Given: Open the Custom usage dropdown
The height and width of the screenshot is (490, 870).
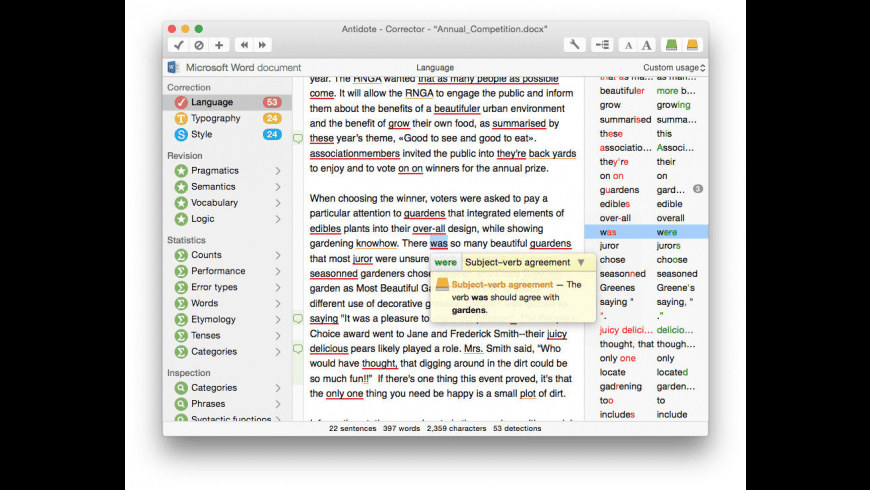Looking at the screenshot, I should pos(674,68).
